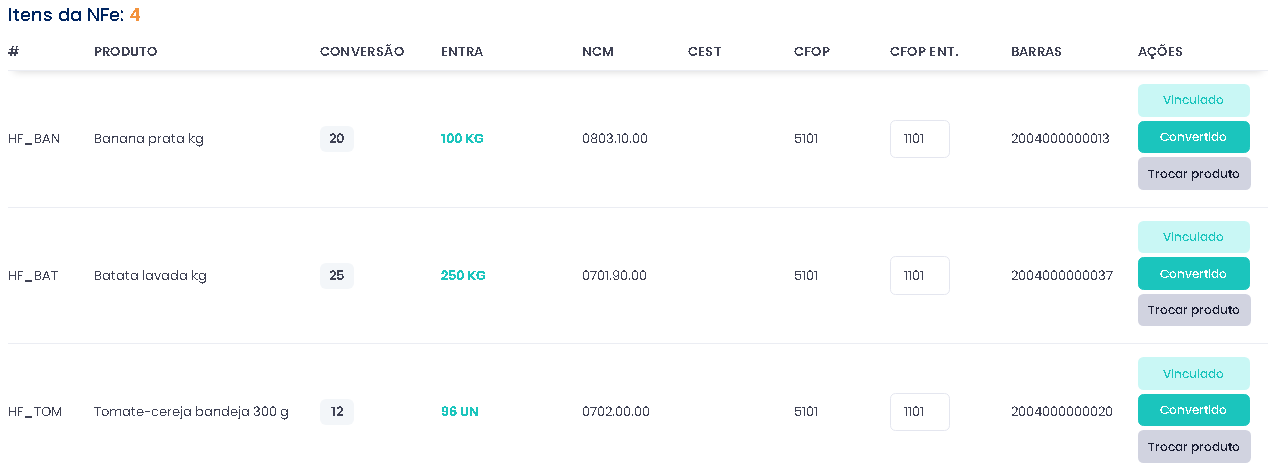Focus the CFOP ENT. field for HF_BAN

tap(919, 139)
